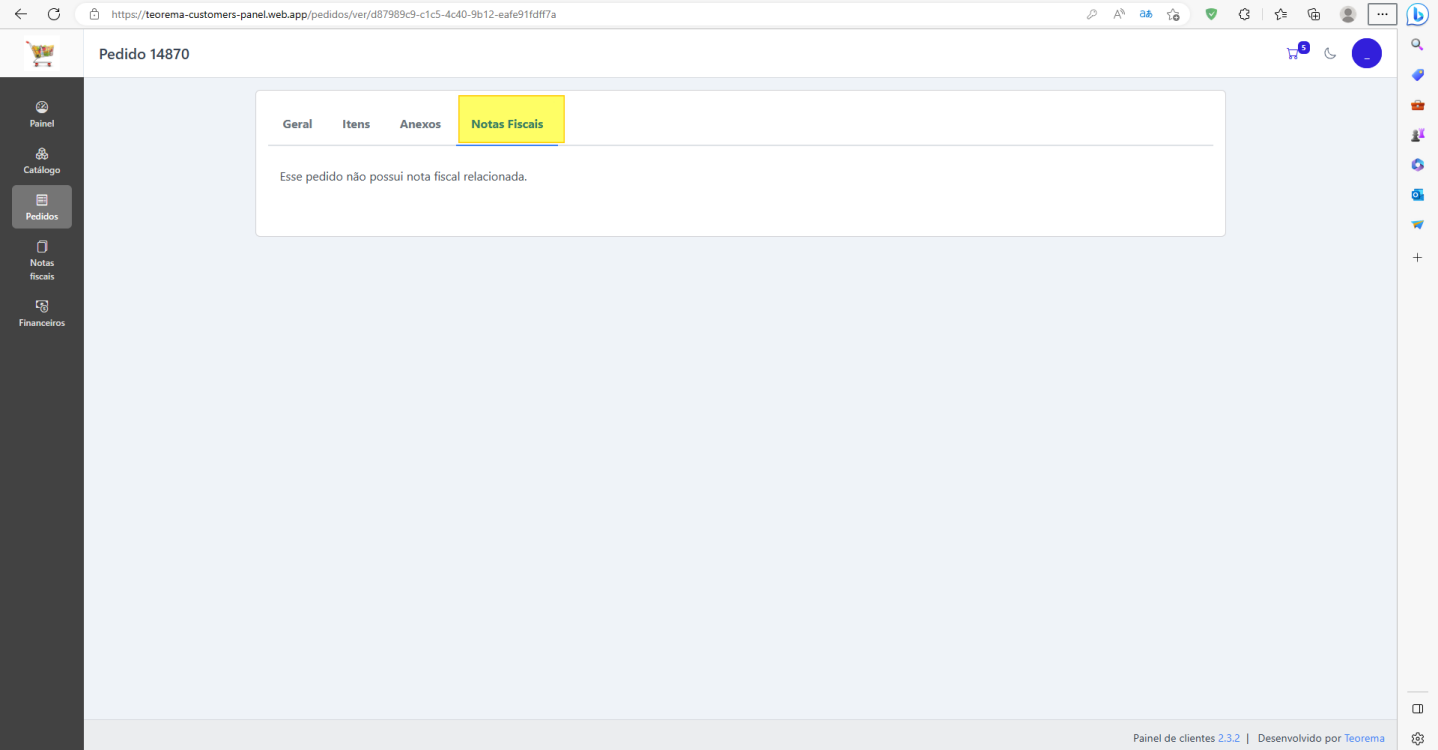Screen dimensions: 1438x750
Task: Open the Notas fiscais sidebar section
Action: coord(41,260)
